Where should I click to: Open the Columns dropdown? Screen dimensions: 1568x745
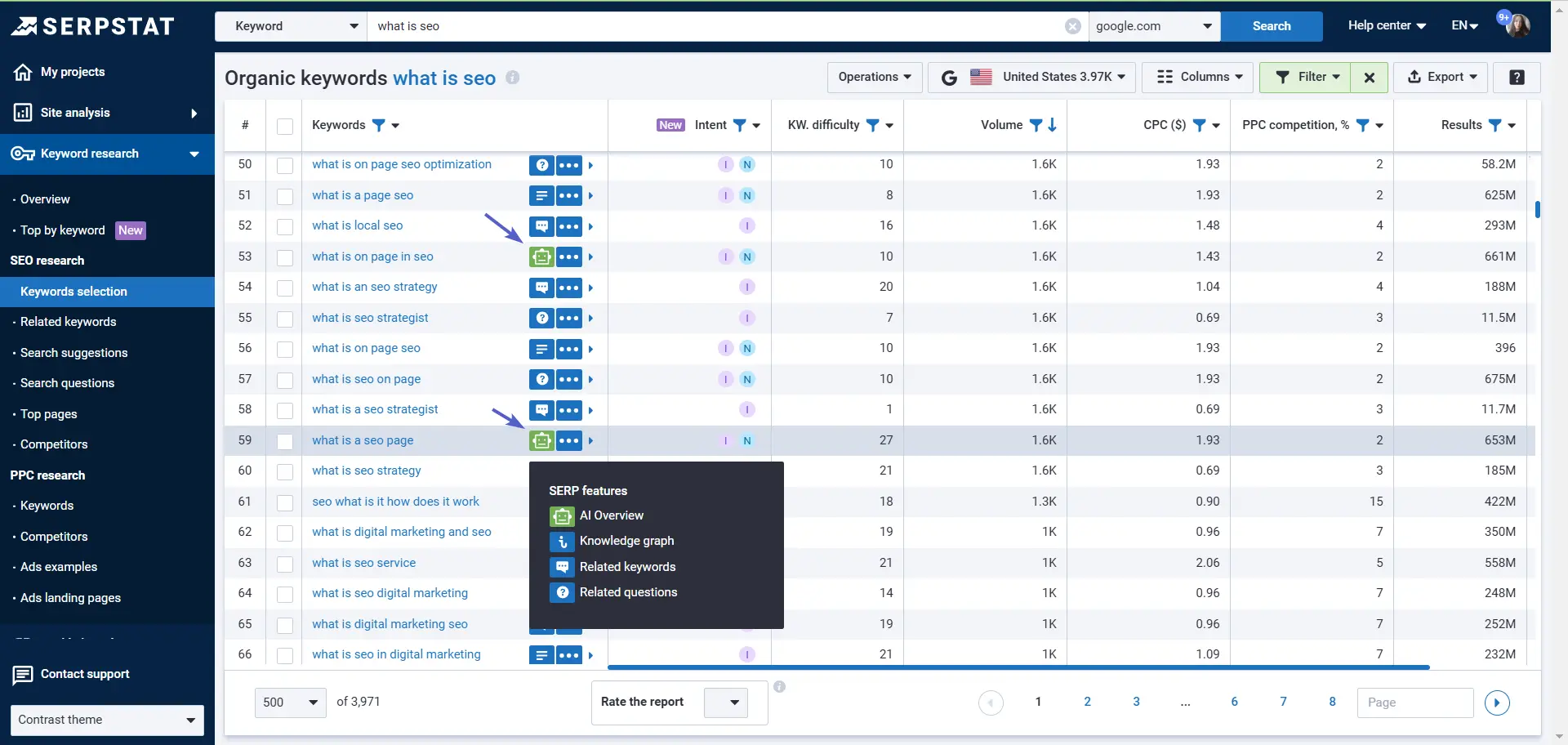(1200, 77)
